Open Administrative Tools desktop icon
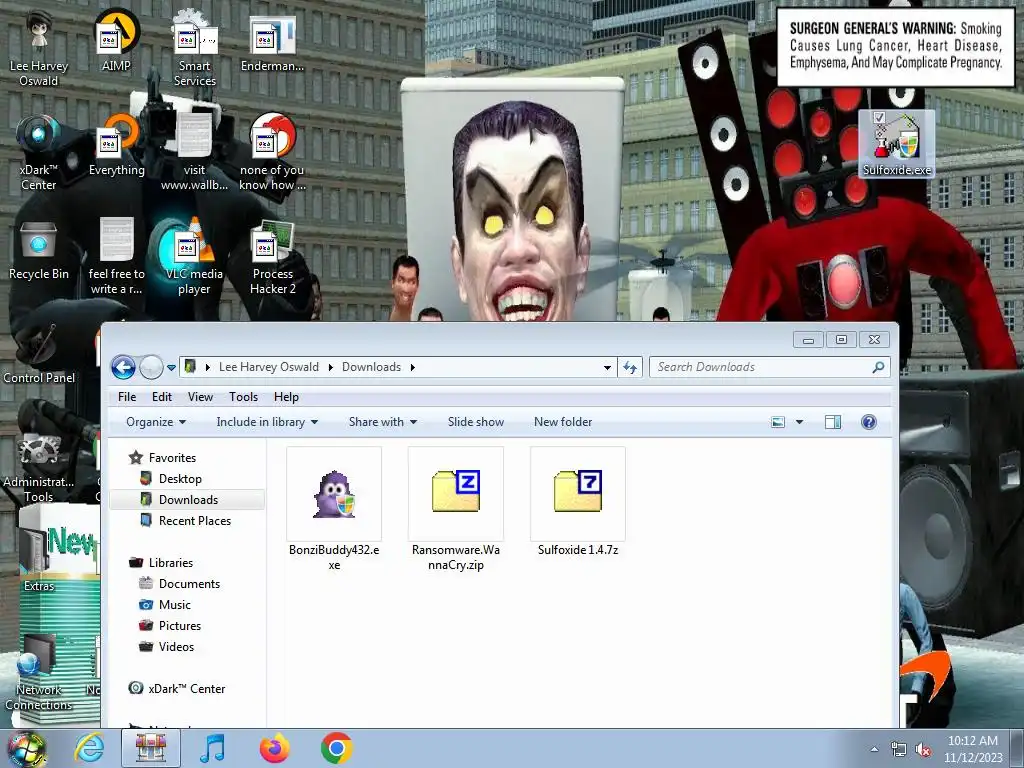This screenshot has height=768, width=1024. click(39, 467)
